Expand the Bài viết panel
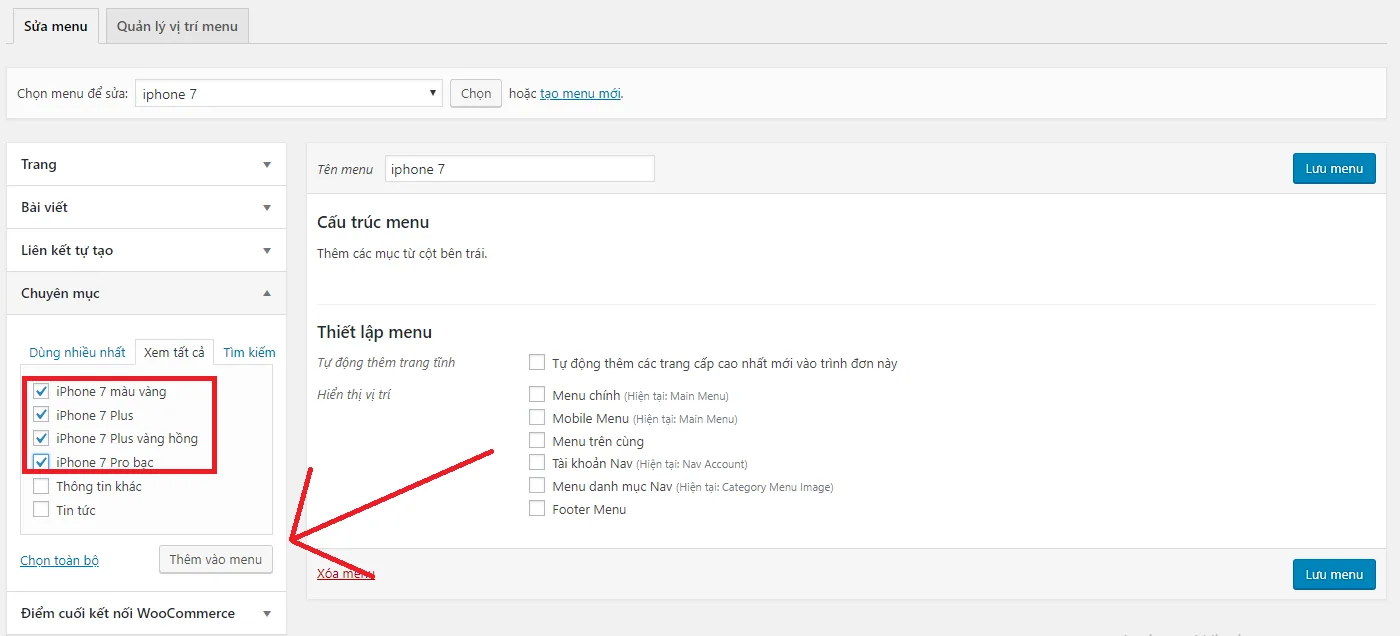 coord(146,207)
